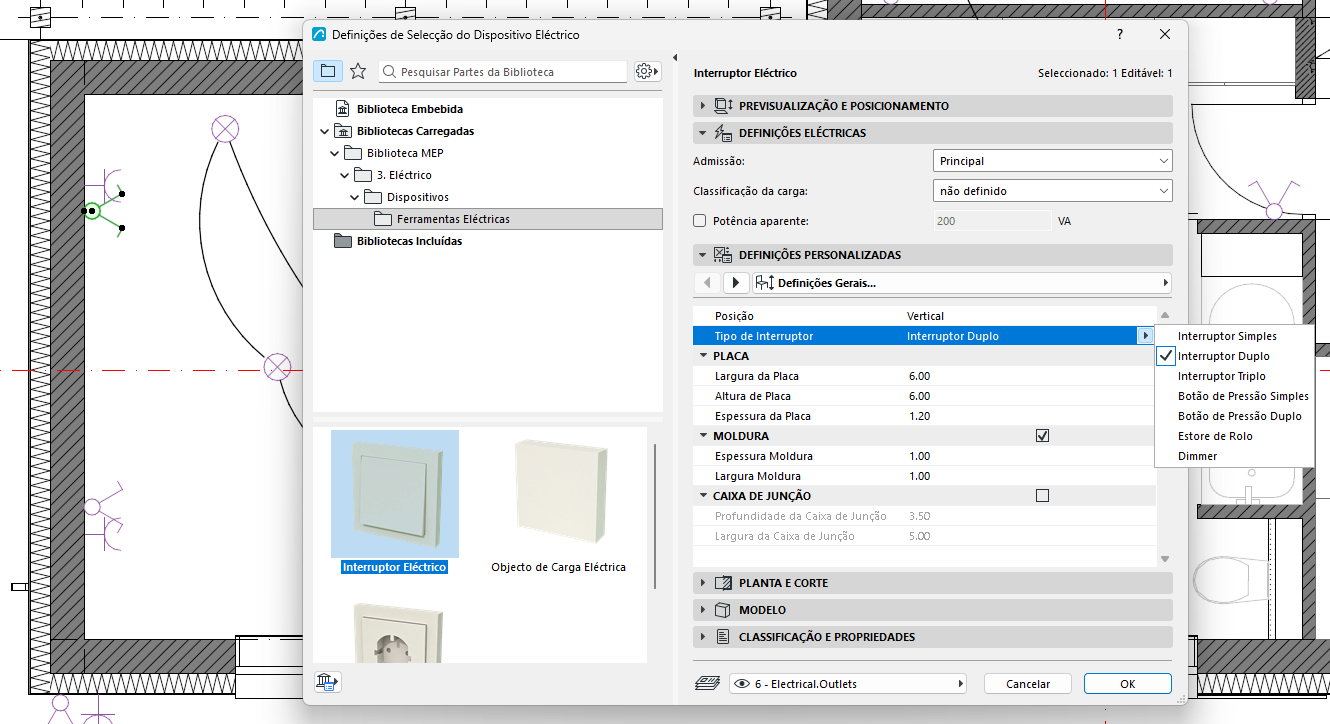Viewport: 1330px width, 724px height.
Task: Click the OK button
Action: [1127, 684]
